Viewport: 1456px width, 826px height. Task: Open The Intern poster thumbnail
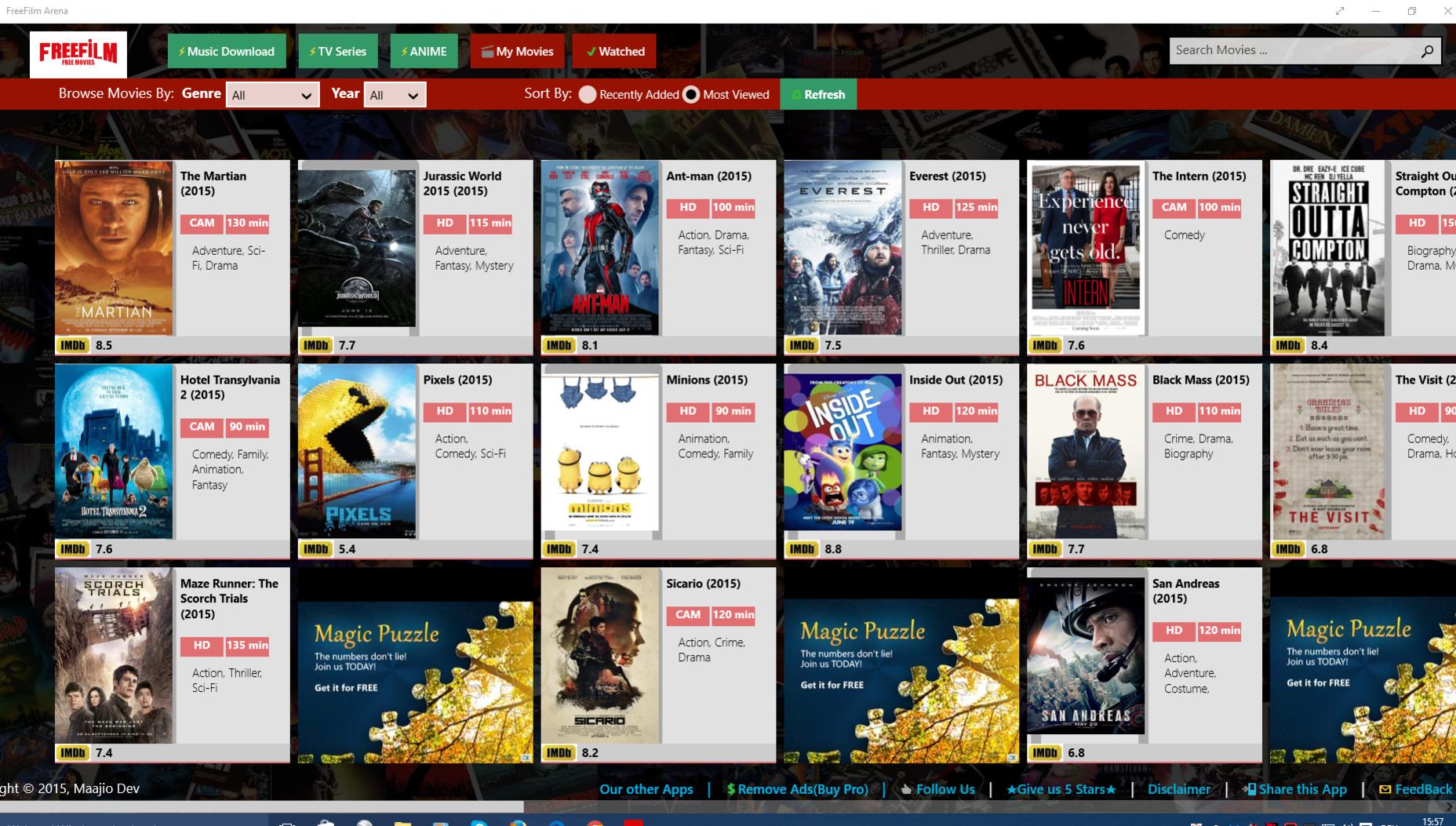click(1087, 249)
